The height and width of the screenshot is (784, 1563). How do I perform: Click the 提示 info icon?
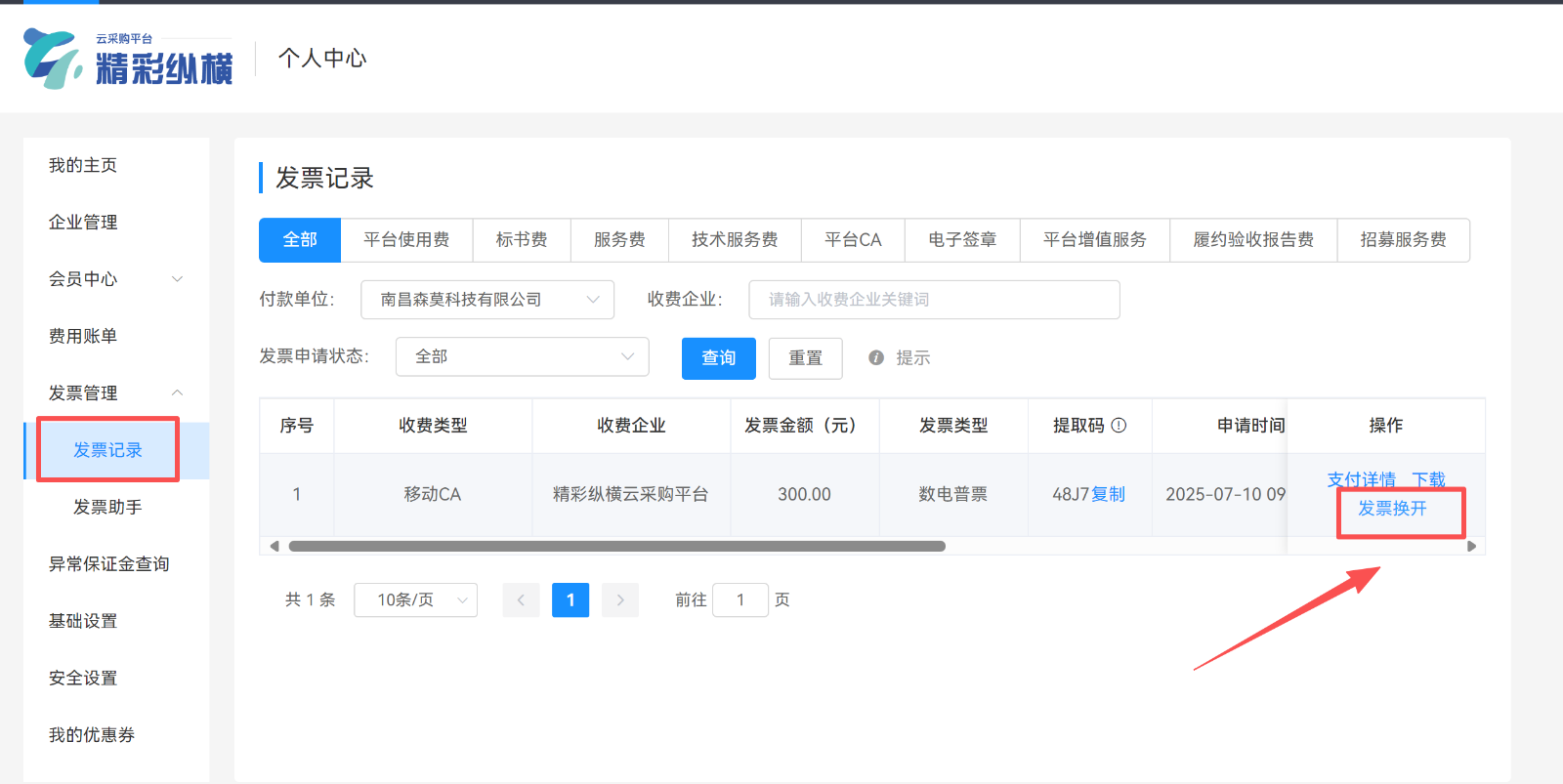point(876,358)
